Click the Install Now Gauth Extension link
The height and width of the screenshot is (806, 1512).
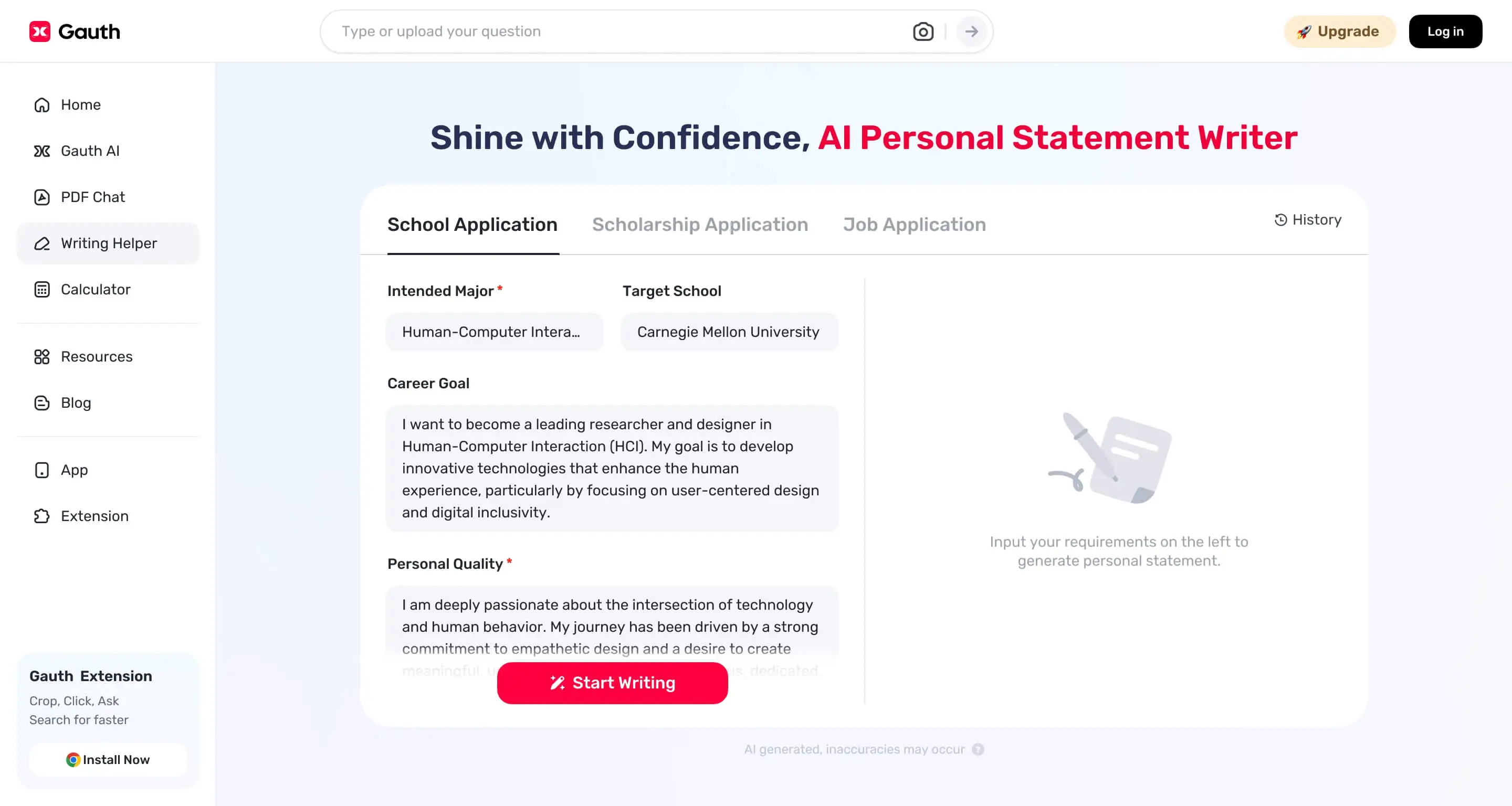(x=108, y=759)
